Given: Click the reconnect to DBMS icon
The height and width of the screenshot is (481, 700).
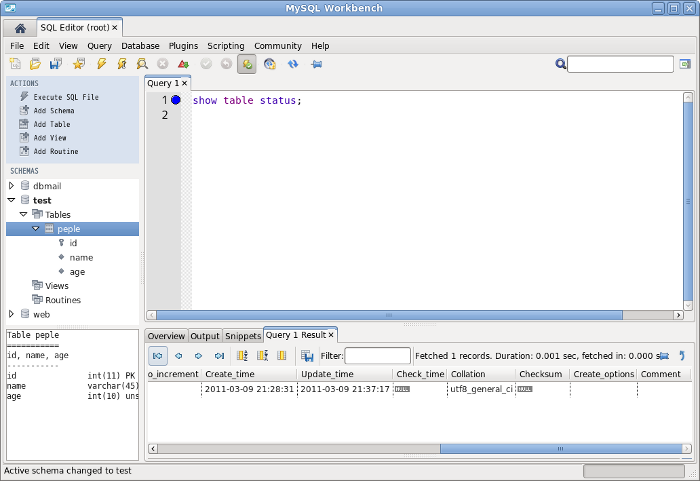Looking at the screenshot, I should click(270, 64).
